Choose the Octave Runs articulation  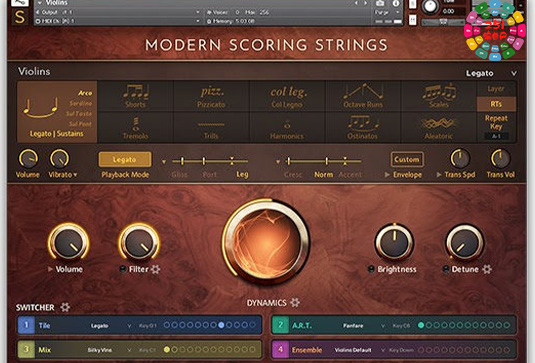(x=363, y=96)
